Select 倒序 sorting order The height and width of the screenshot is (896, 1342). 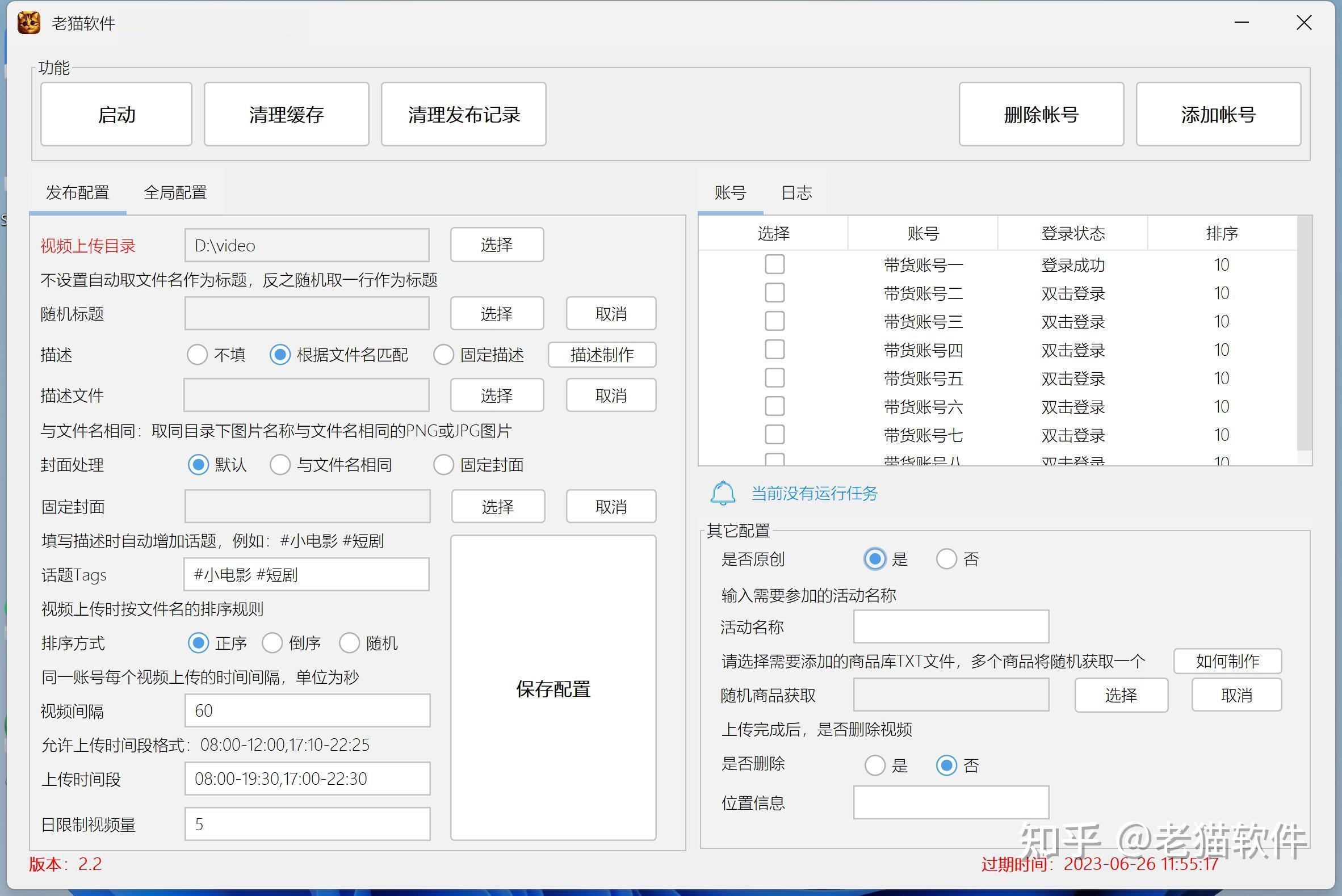point(272,643)
